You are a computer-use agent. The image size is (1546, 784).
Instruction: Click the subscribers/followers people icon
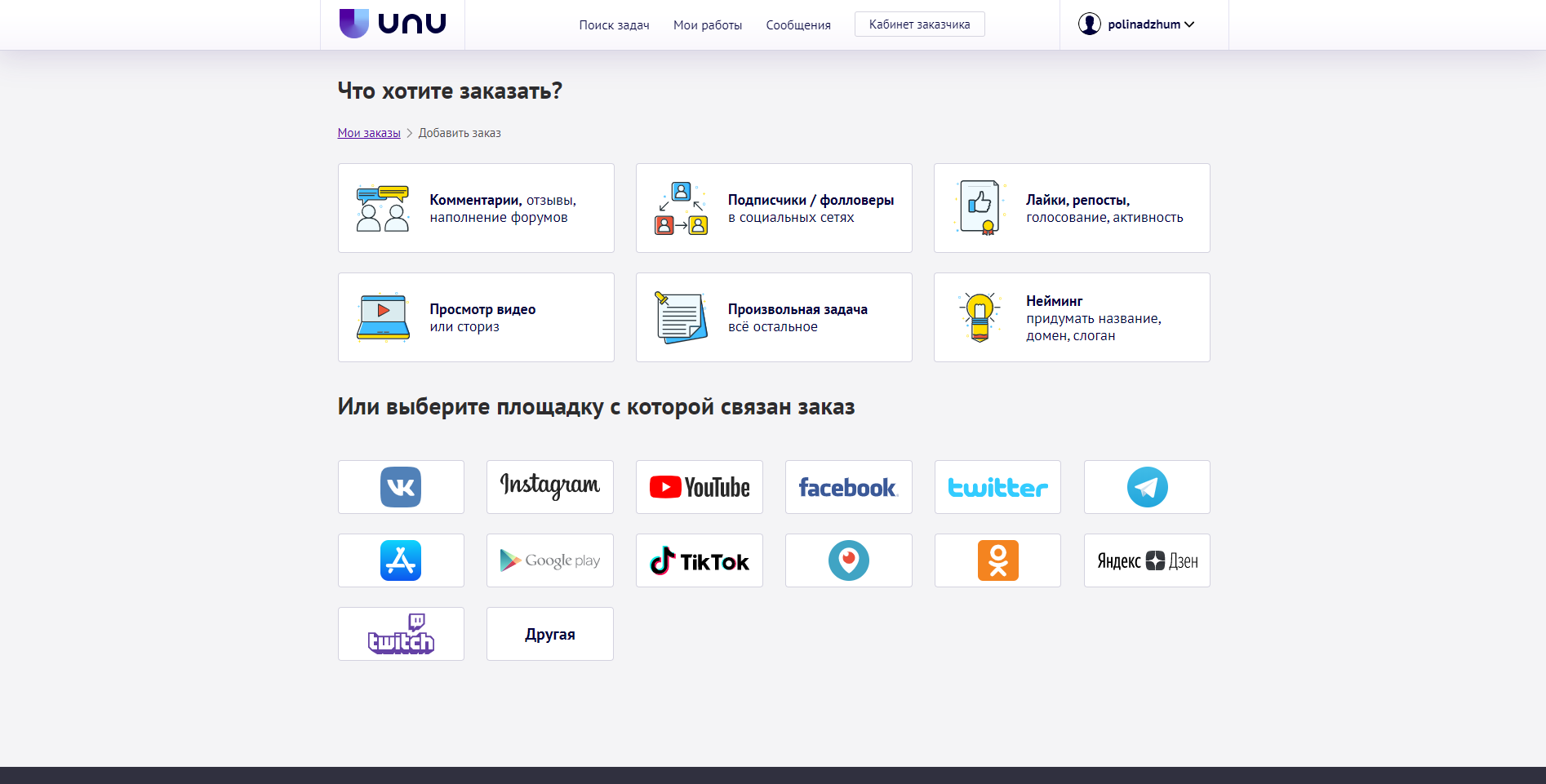pos(681,208)
